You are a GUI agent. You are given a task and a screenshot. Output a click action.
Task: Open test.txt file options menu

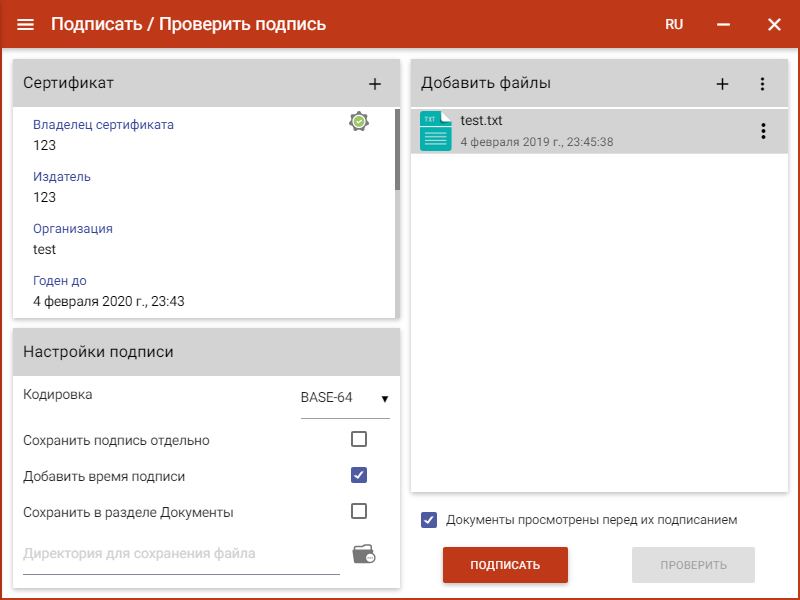[x=763, y=131]
